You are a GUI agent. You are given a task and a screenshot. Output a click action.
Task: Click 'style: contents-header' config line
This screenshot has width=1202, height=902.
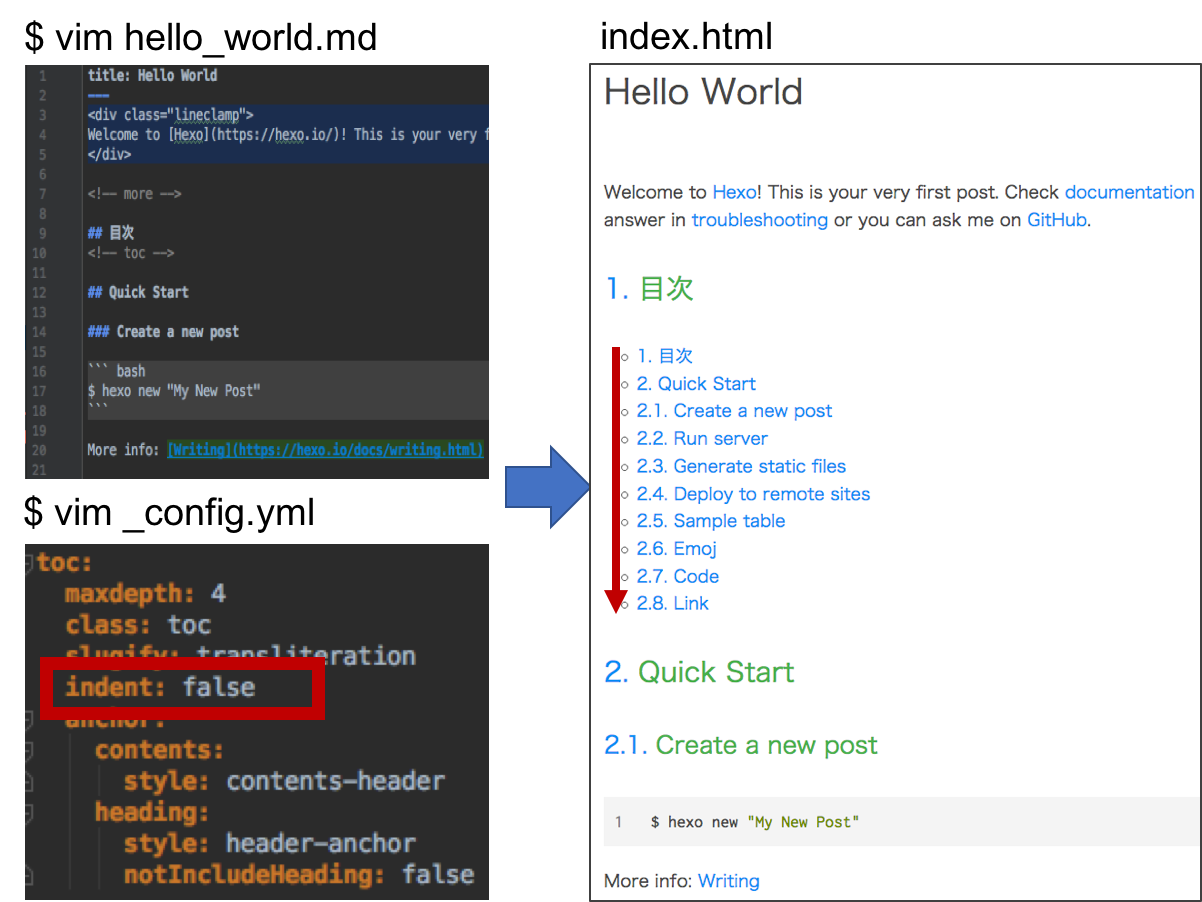tap(284, 781)
